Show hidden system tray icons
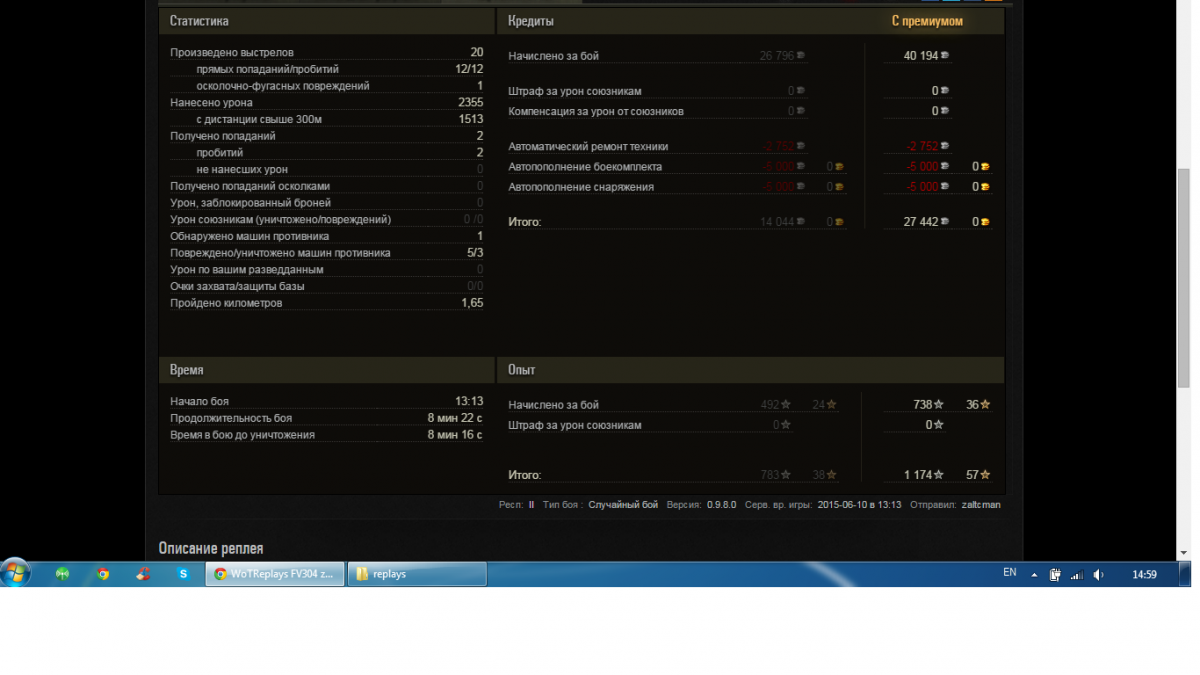Screen dimensions: 1200x675 (x=1035, y=575)
